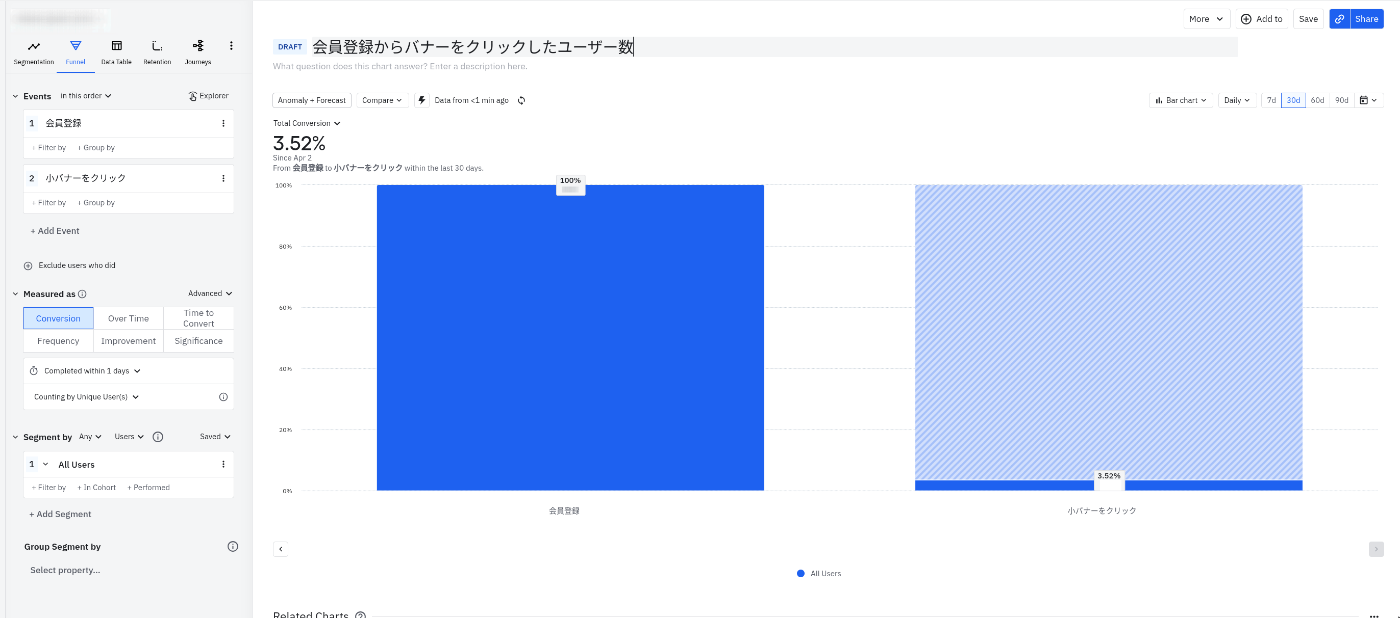Image resolution: width=1400 pixels, height=618 pixels.
Task: Enable the 60d time range
Action: 1317,100
